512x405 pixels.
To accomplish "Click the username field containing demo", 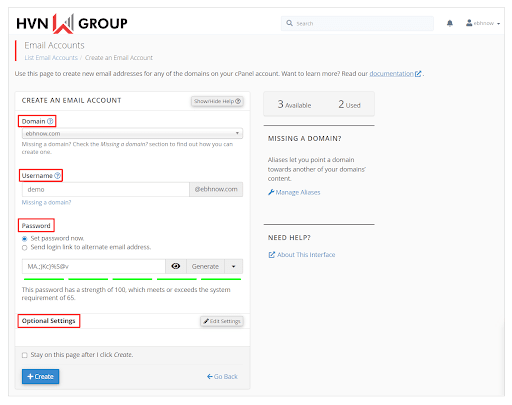I will [106, 189].
